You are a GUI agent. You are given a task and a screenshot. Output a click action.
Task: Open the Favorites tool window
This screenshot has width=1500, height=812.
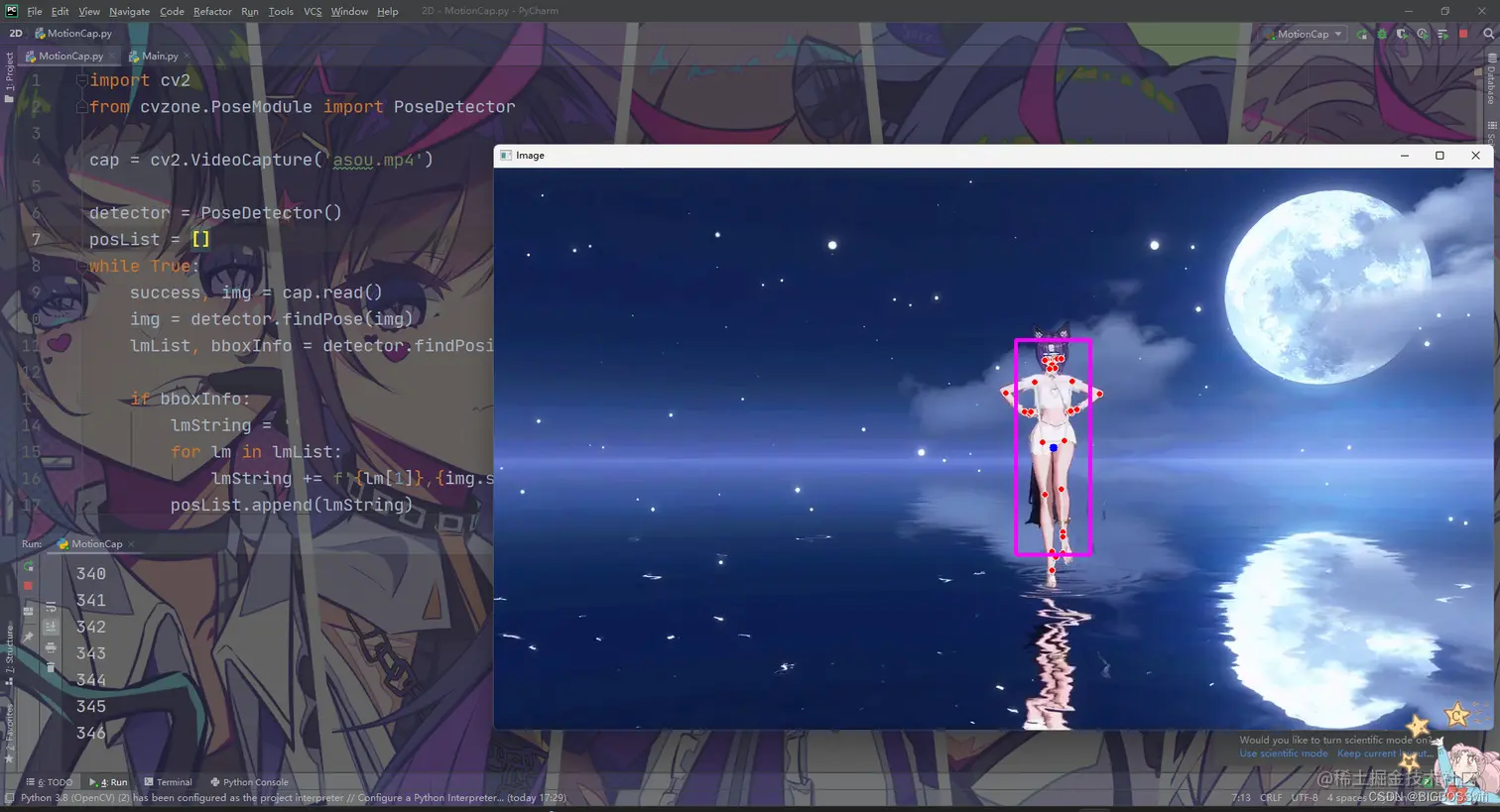tap(9, 734)
